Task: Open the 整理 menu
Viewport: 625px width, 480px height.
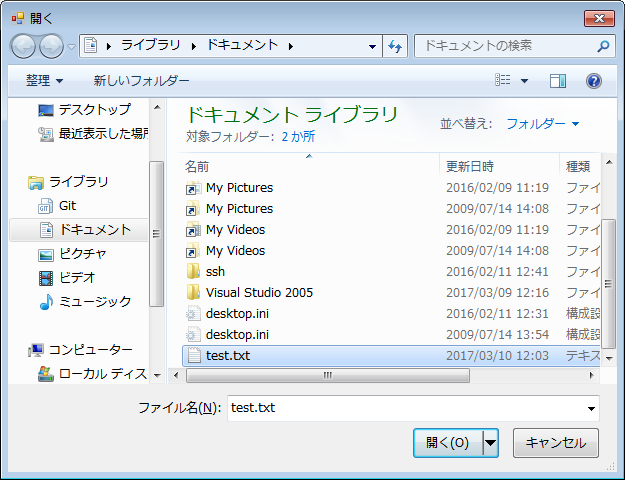Action: (x=44, y=81)
